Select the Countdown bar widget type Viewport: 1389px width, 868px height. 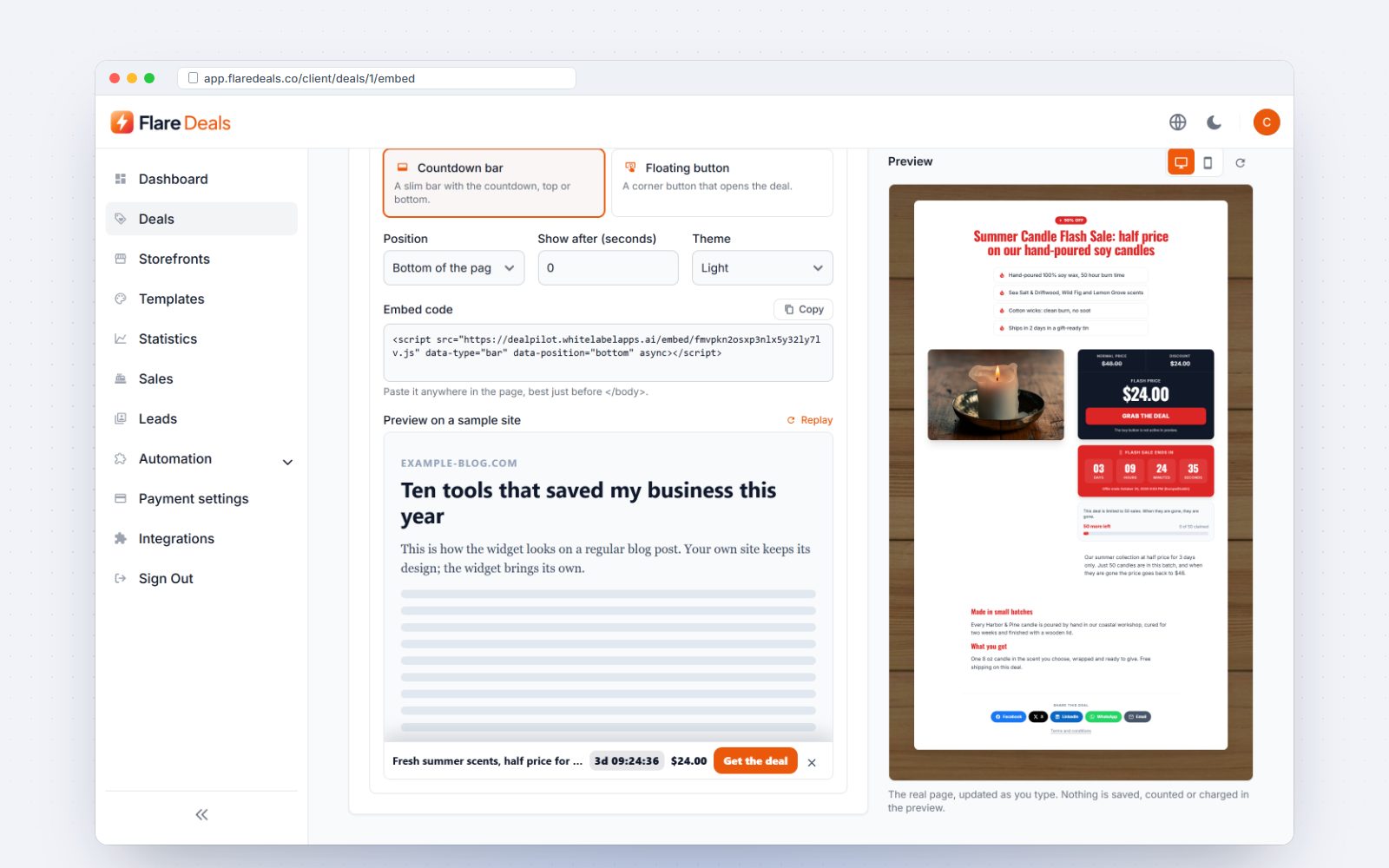point(494,182)
